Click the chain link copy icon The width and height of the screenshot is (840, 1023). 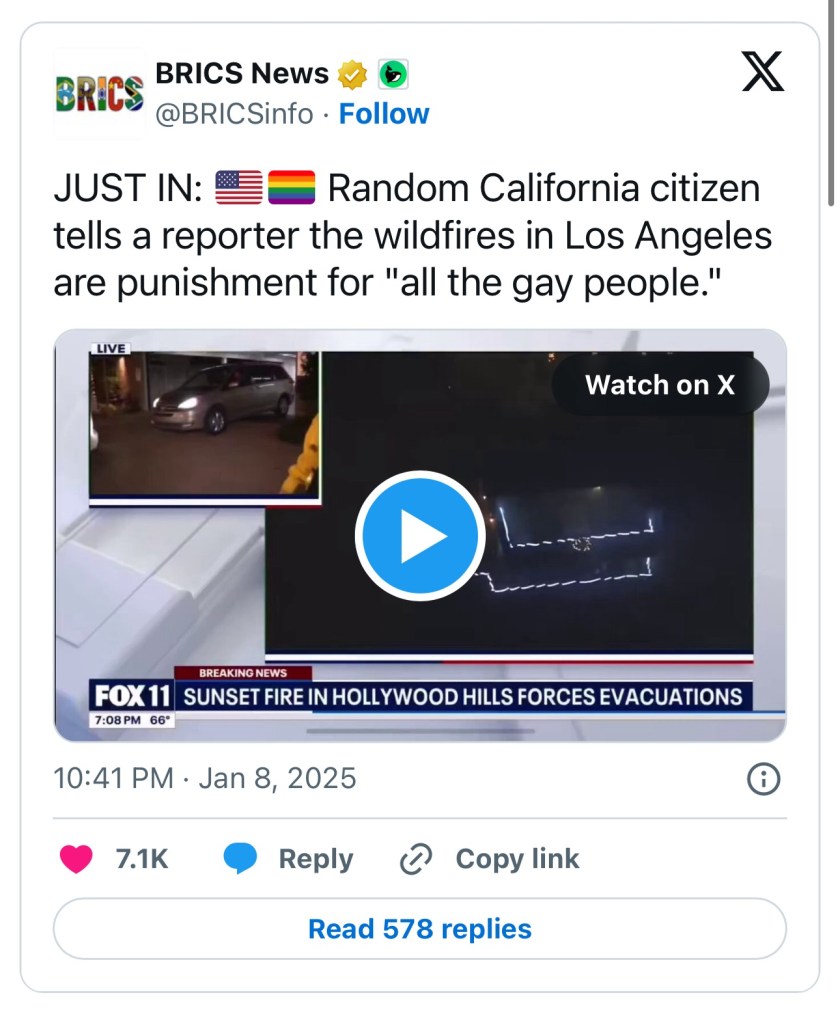point(414,859)
